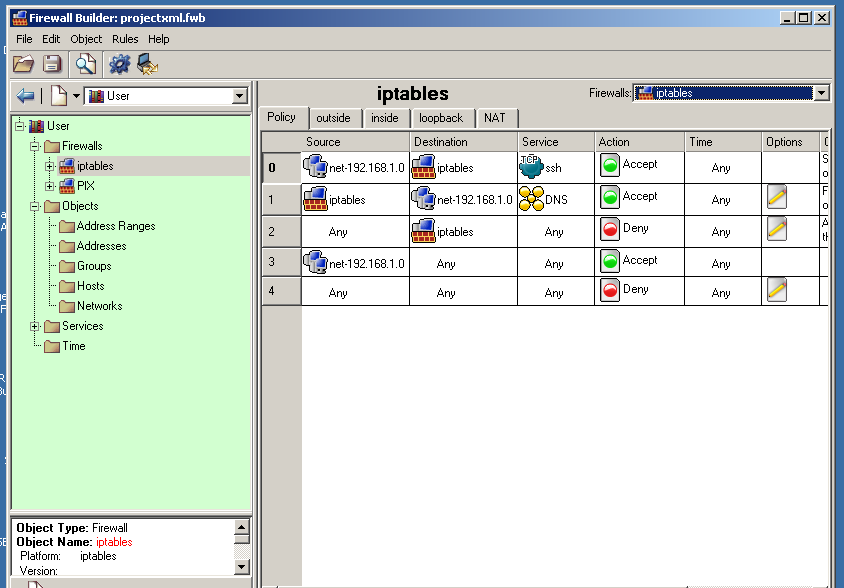
Task: Select rule number 3 row header
Action: pos(282,262)
